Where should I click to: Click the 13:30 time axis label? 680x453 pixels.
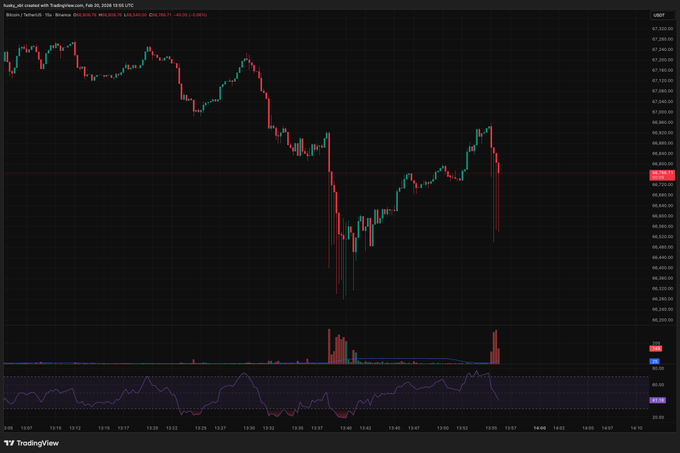pos(249,428)
